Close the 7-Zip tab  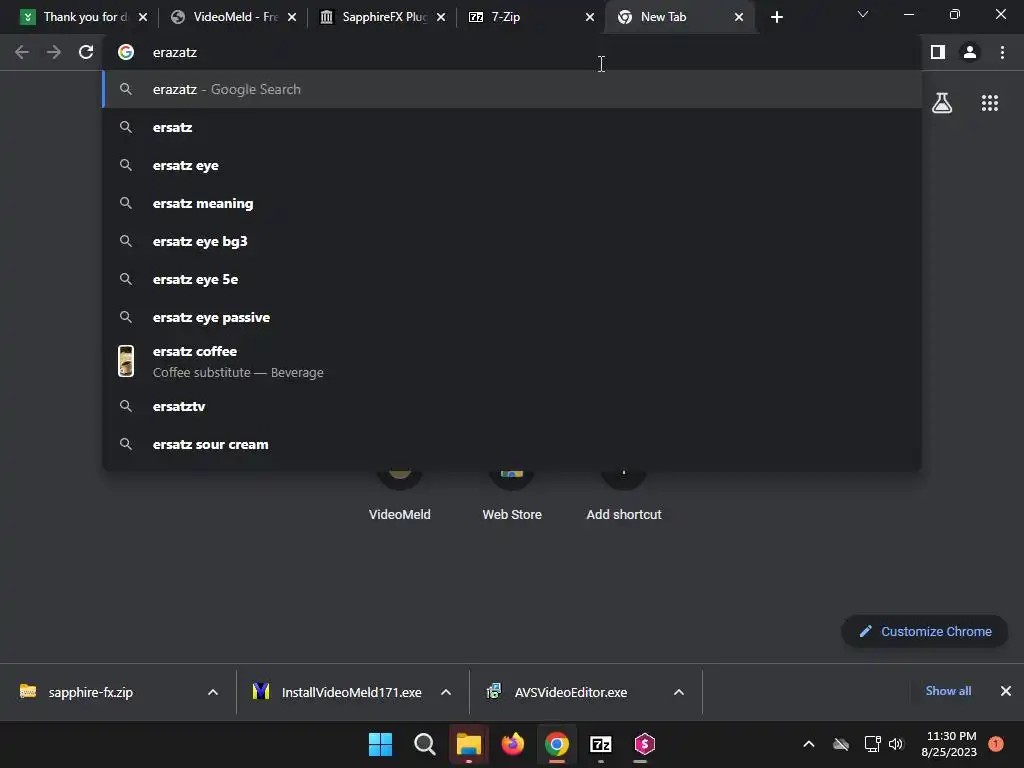[590, 17]
